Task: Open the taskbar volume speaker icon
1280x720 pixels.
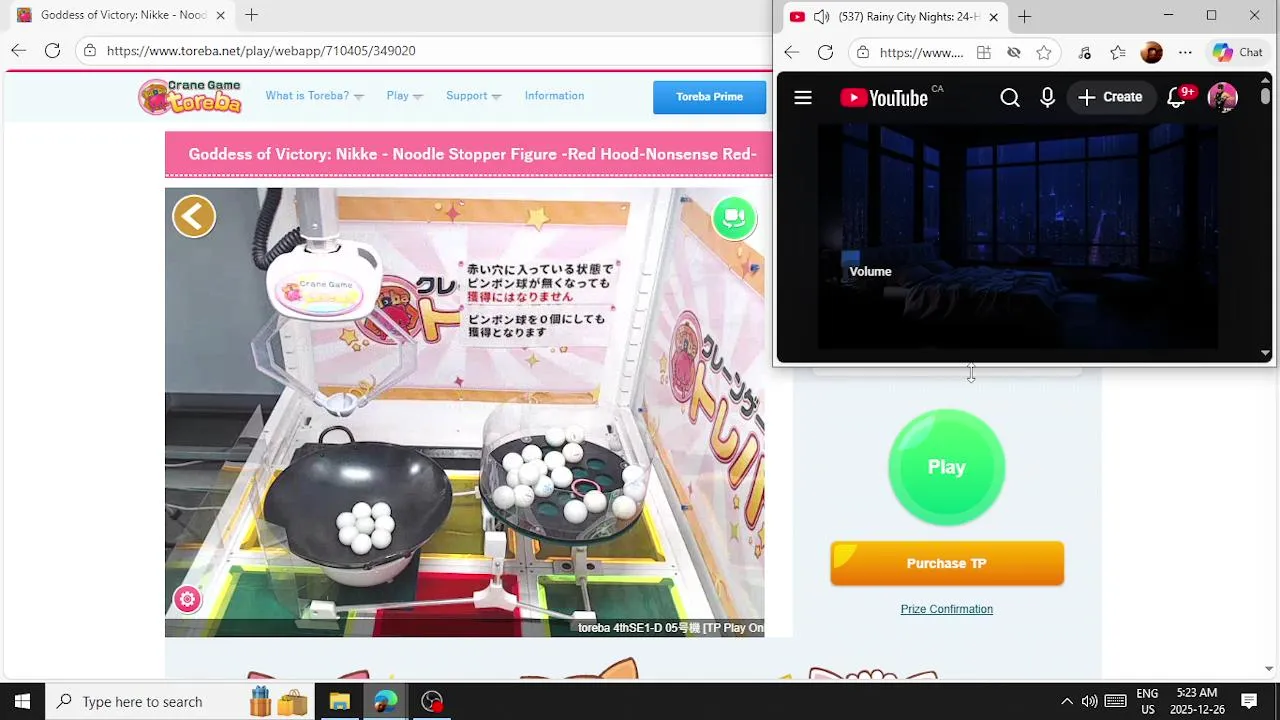Action: (x=1090, y=701)
